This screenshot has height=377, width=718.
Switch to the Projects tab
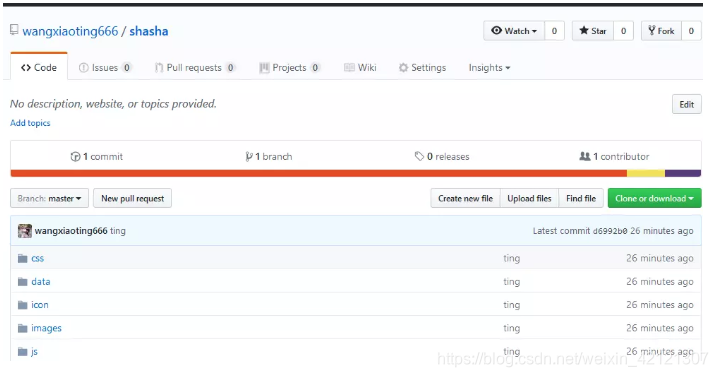click(289, 67)
